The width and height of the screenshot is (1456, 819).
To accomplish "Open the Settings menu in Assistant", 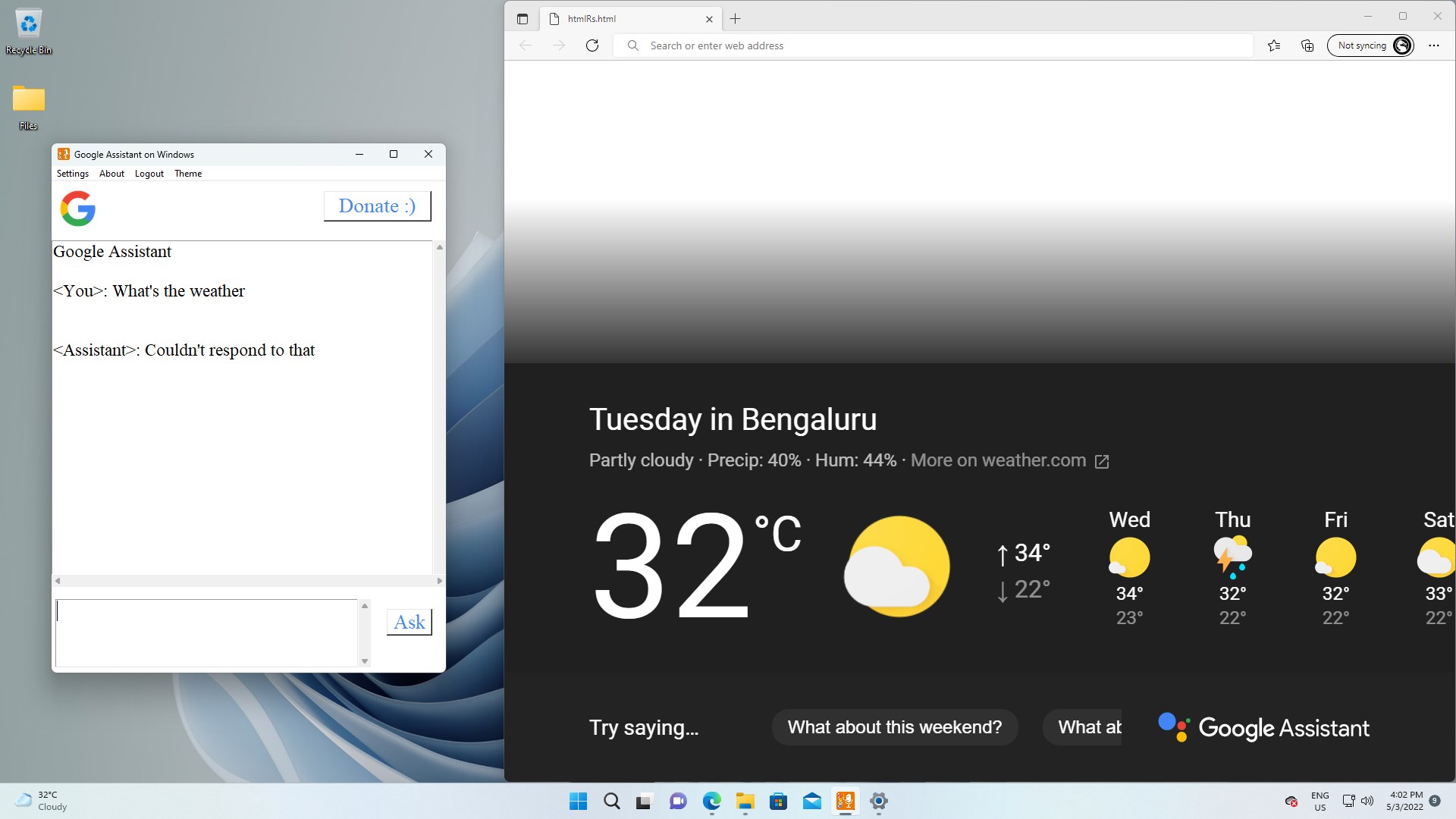I will [72, 174].
